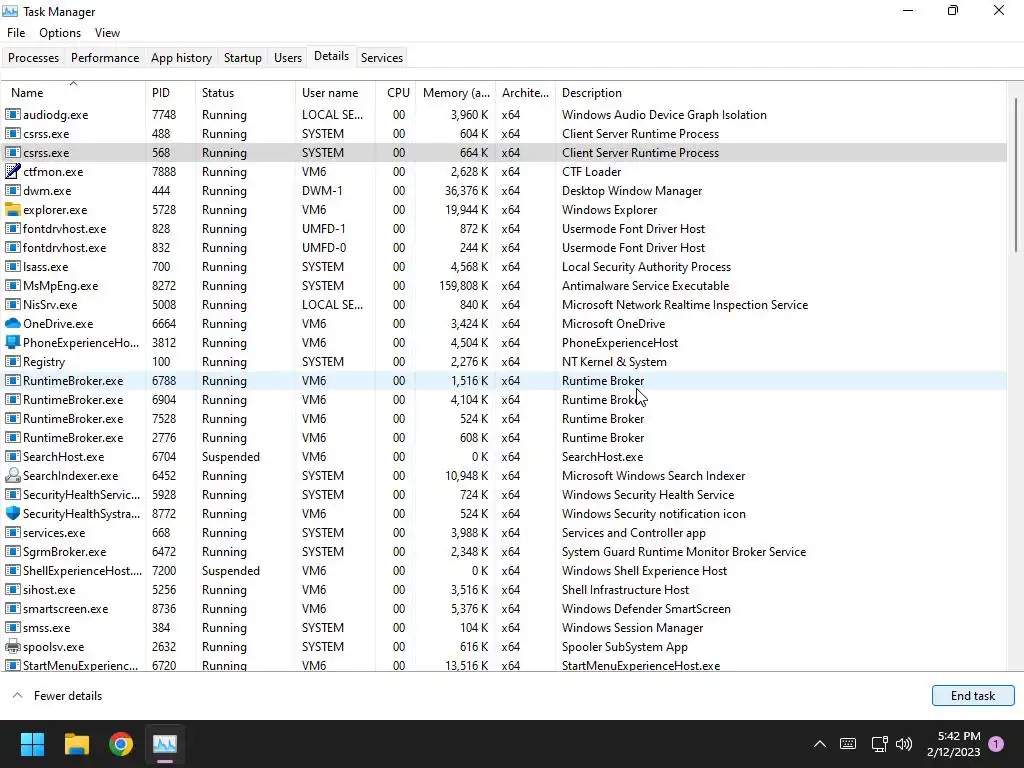Viewport: 1024px width, 768px height.
Task: Sort by the Description column header
Action: coord(780,93)
